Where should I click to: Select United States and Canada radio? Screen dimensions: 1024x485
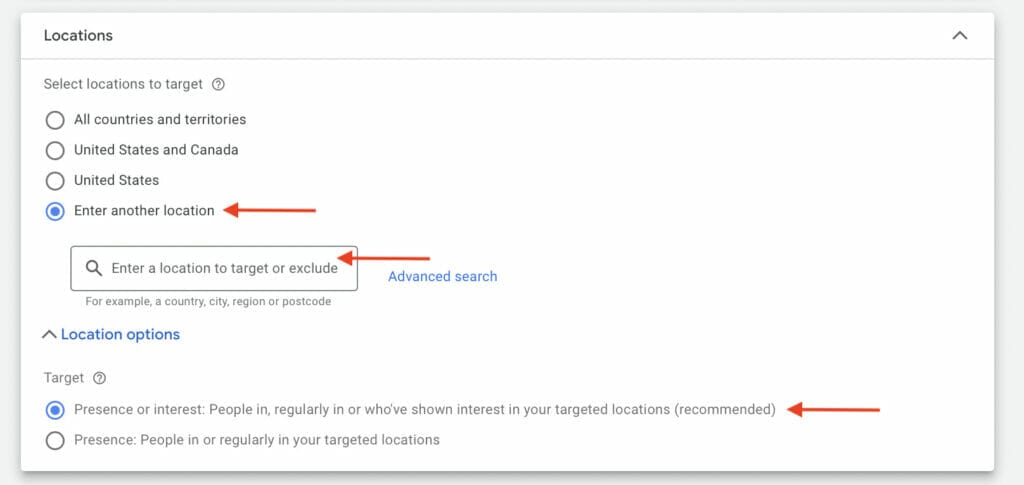[x=55, y=150]
